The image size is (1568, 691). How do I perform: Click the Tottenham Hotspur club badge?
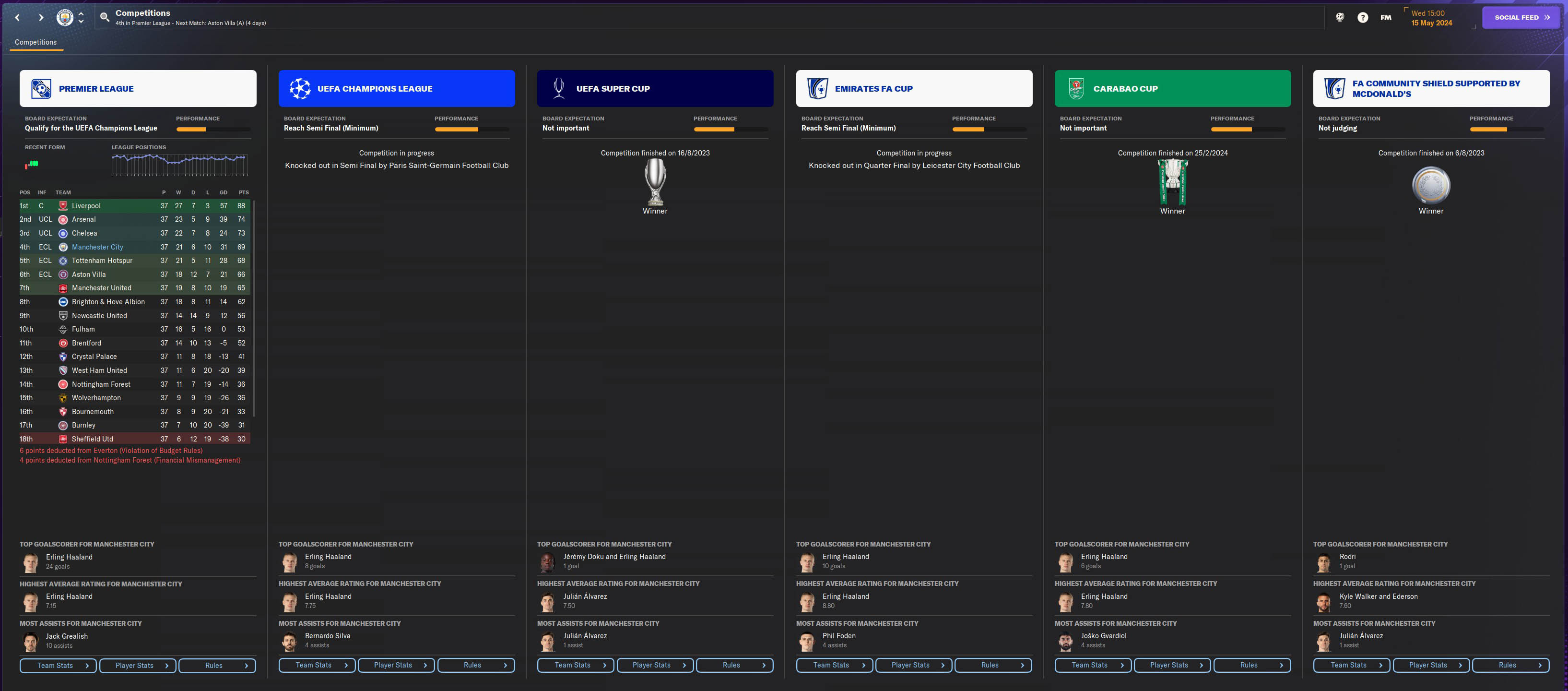click(63, 261)
